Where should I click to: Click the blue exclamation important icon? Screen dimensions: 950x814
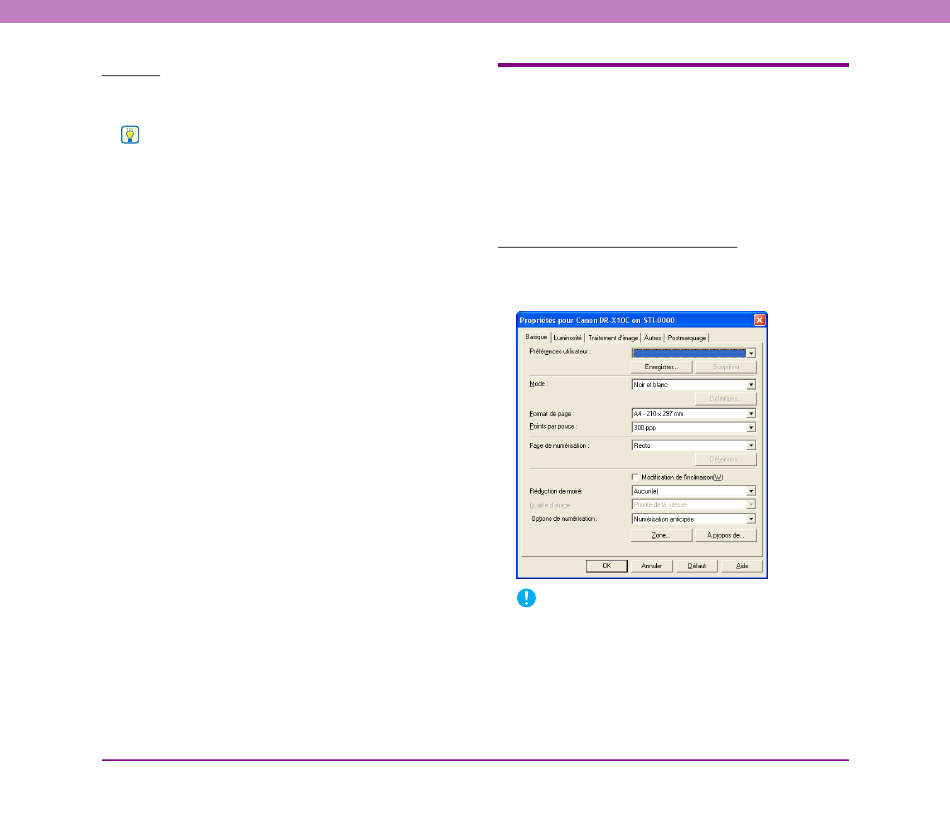pos(526,598)
